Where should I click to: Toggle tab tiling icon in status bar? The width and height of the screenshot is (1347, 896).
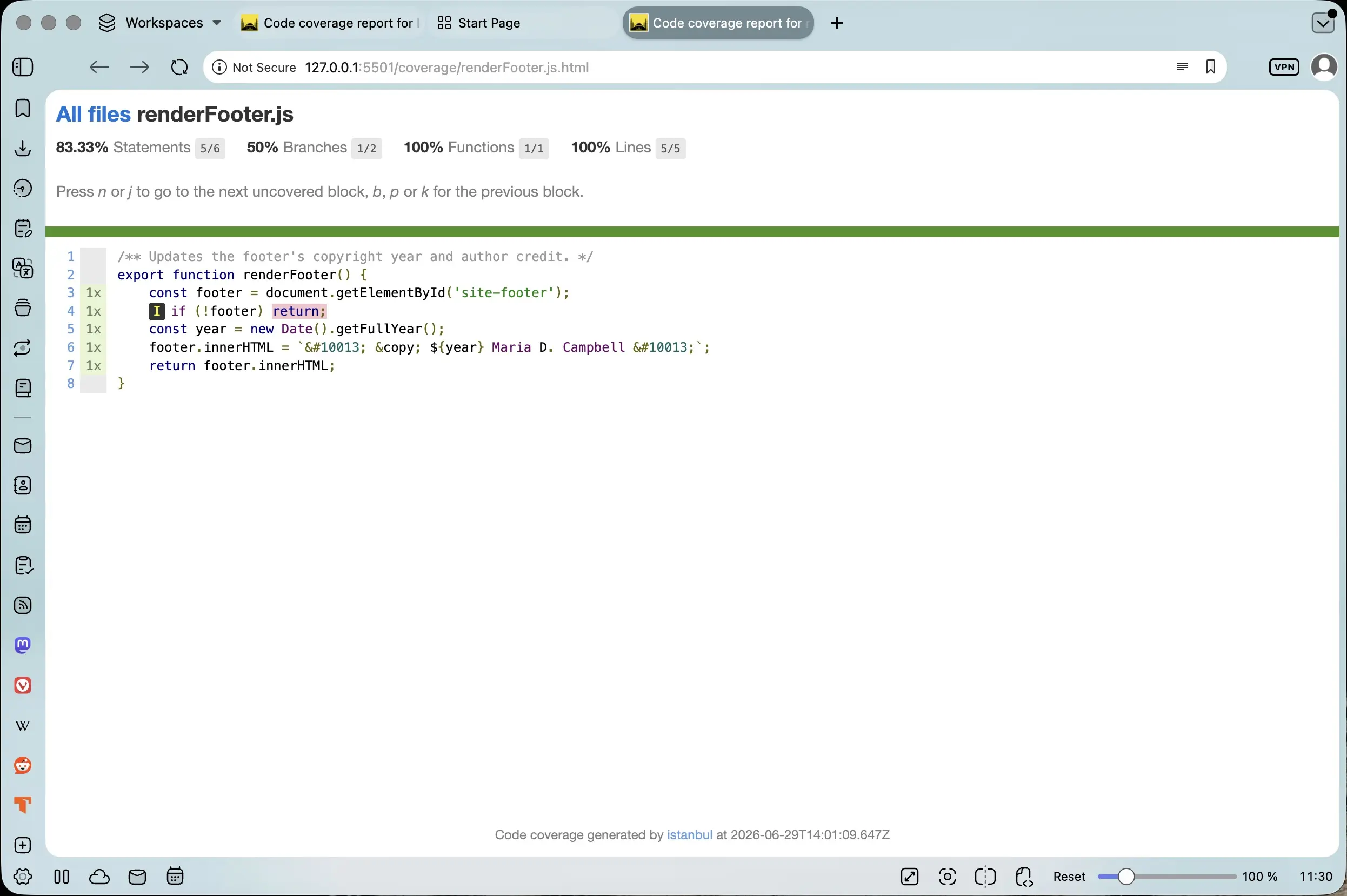pos(985,877)
